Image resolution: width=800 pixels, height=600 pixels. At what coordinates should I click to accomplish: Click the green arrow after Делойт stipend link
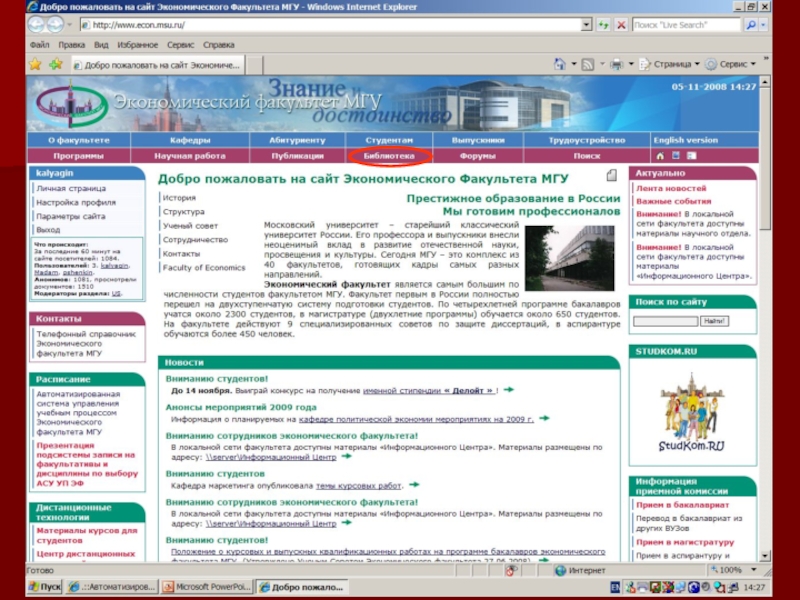[x=509, y=390]
